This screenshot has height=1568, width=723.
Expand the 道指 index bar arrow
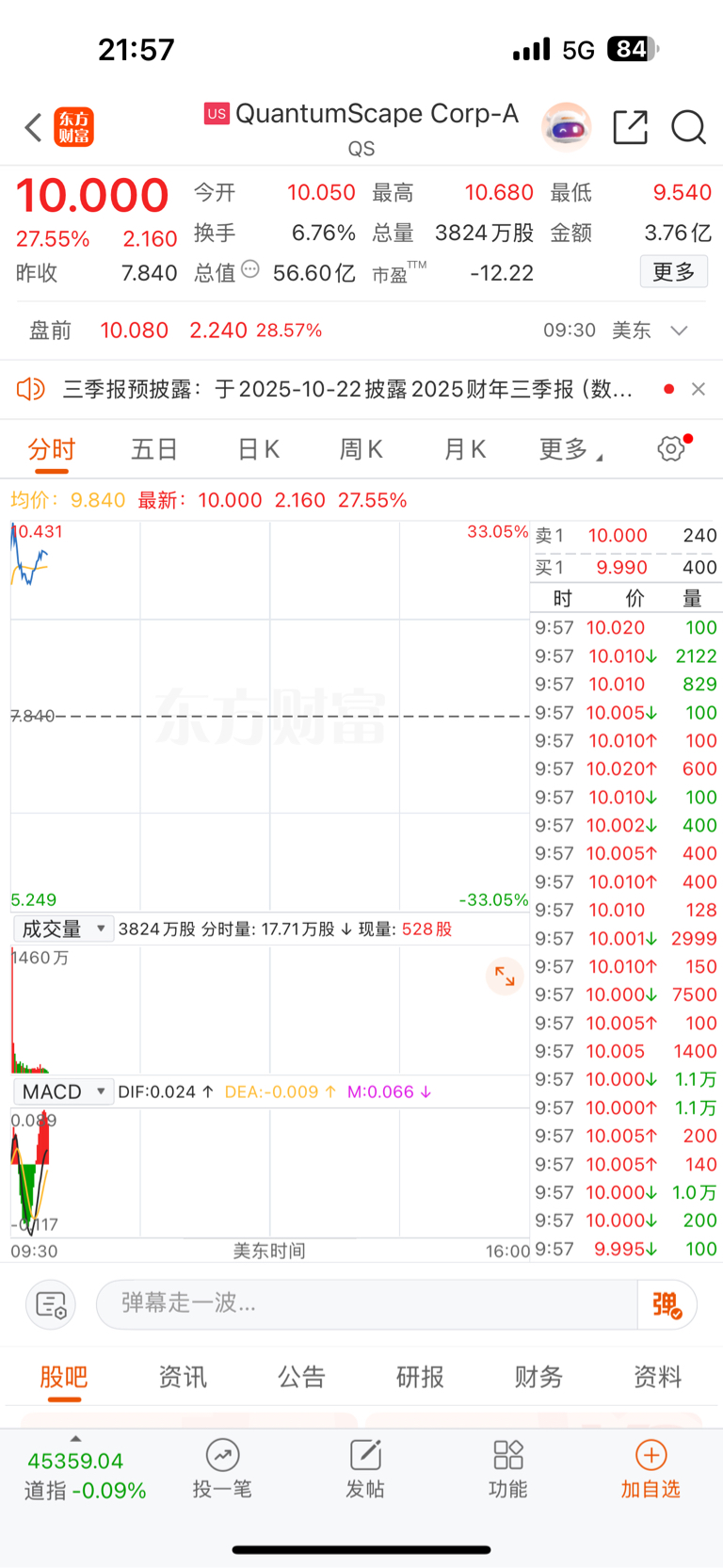[75, 1438]
